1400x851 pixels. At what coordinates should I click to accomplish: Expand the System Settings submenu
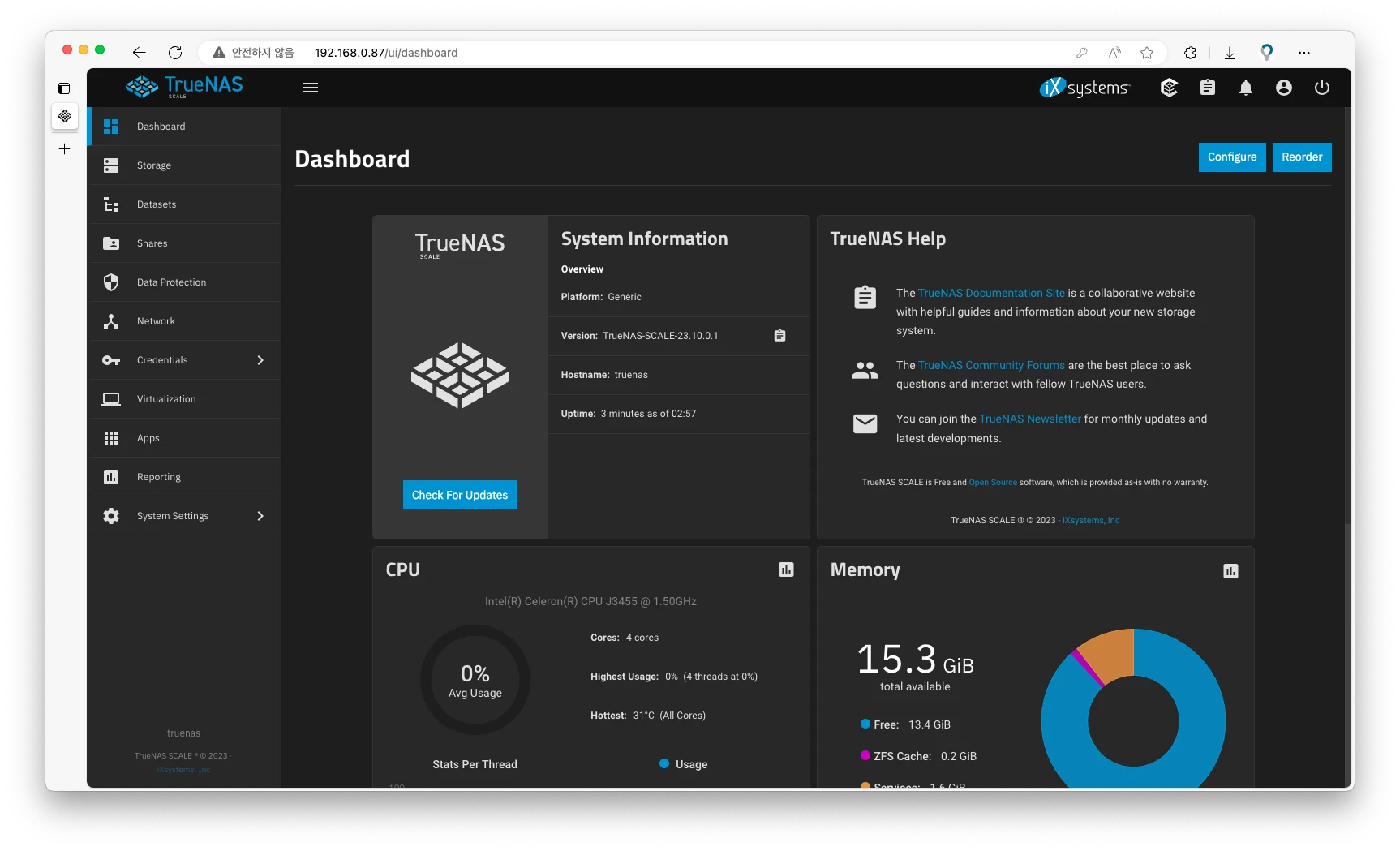click(x=260, y=516)
